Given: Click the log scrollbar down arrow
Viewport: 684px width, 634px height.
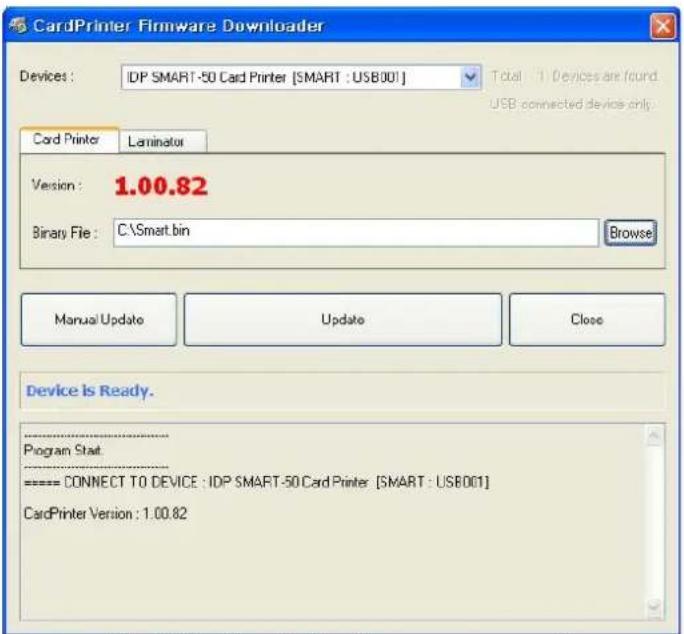Looking at the screenshot, I should pos(654,607).
